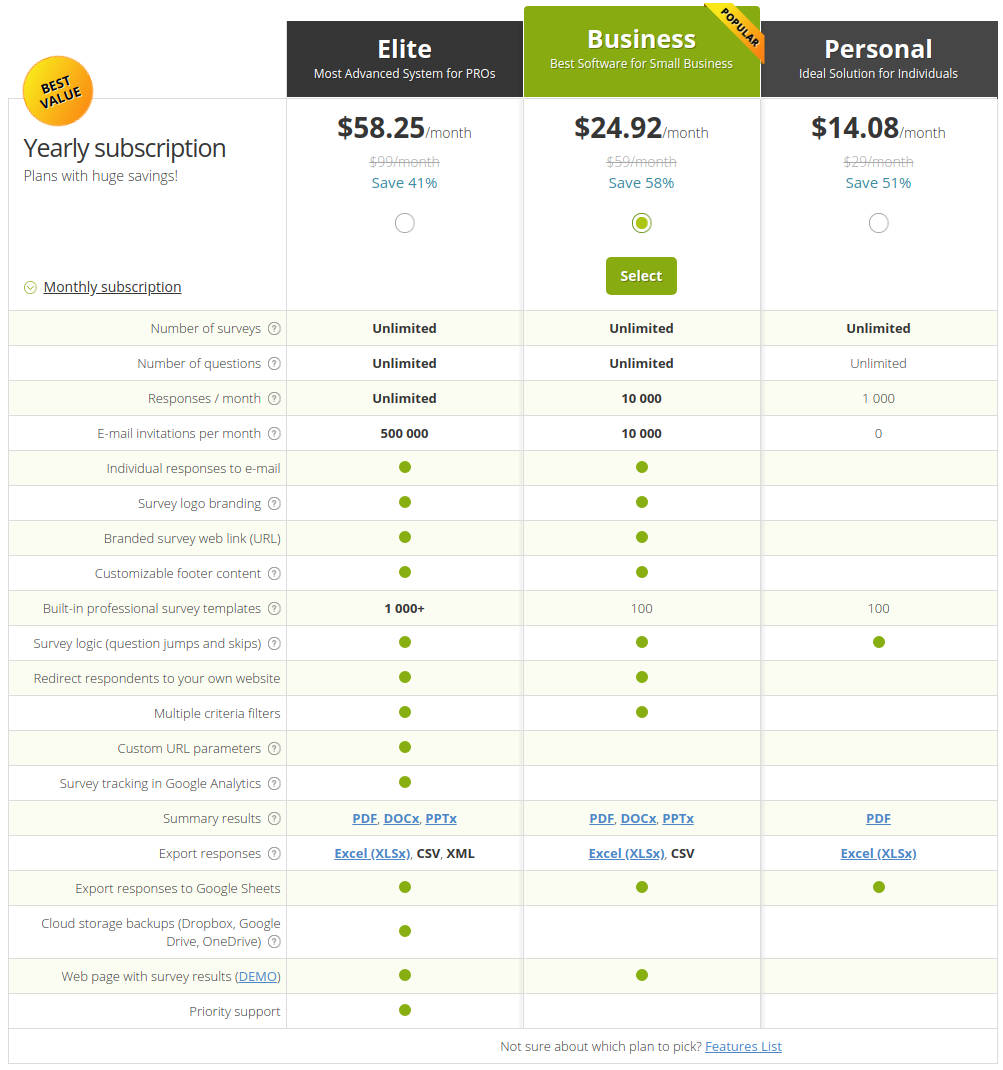
Task: Open the Features List link
Action: point(743,1046)
